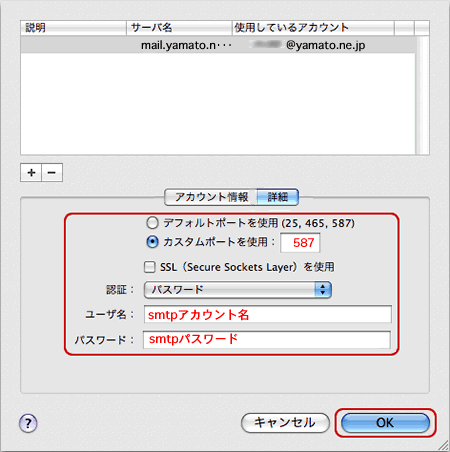Click the ユーザ名 input field
The width and height of the screenshot is (450, 452).
point(268,314)
